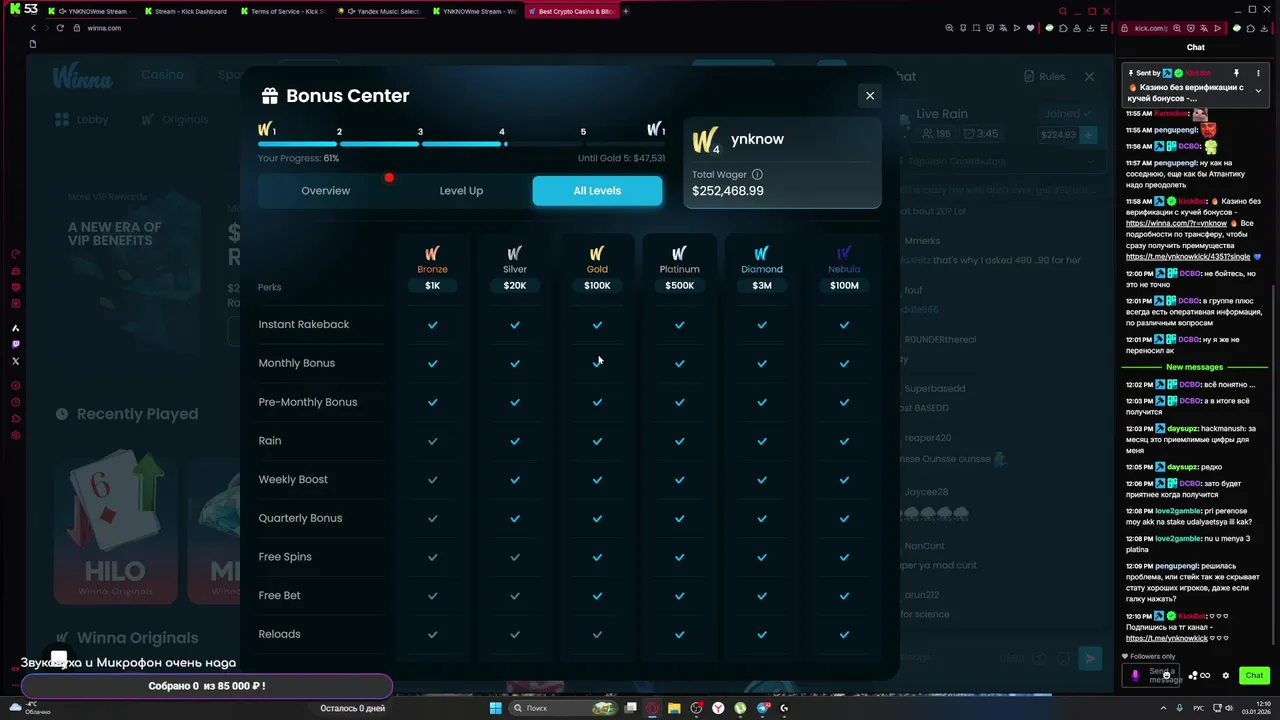Close the Winna chat panel

click(x=1089, y=76)
